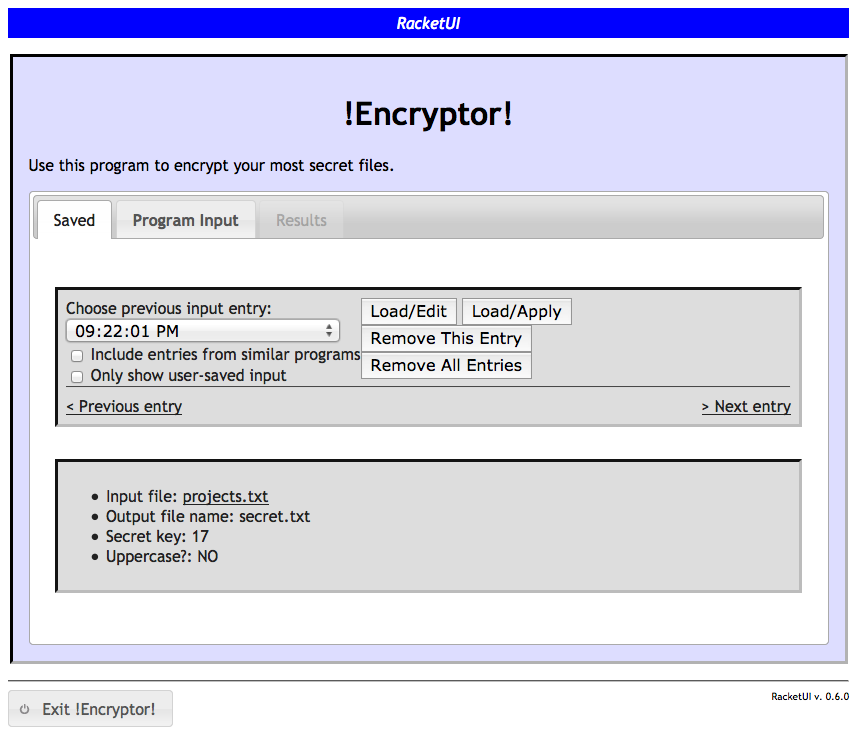Viewport: 857px width, 755px height.
Task: Click Remove This Entry
Action: point(446,338)
